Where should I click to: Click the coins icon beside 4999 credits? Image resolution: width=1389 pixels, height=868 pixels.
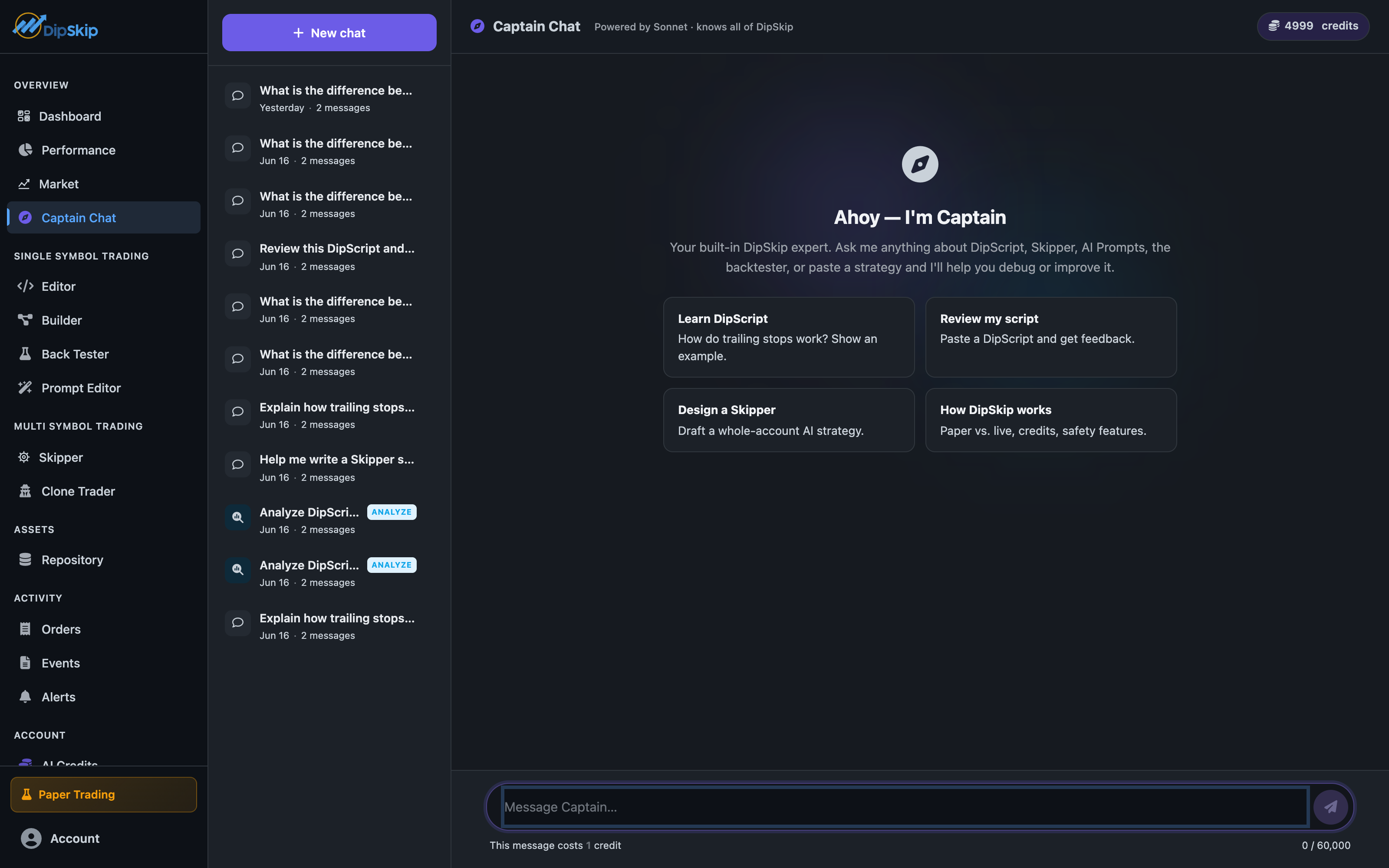coord(1274,26)
